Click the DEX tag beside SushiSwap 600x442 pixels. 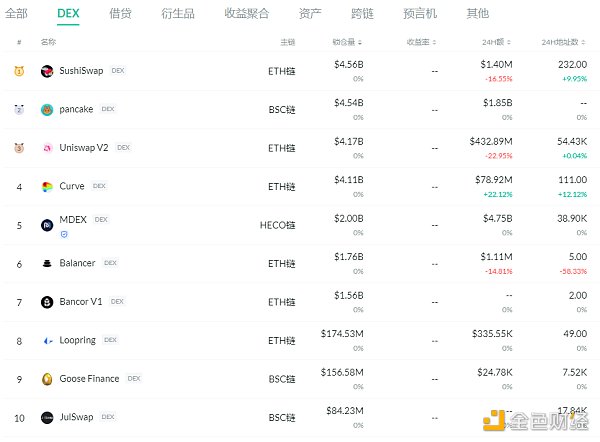[x=118, y=70]
